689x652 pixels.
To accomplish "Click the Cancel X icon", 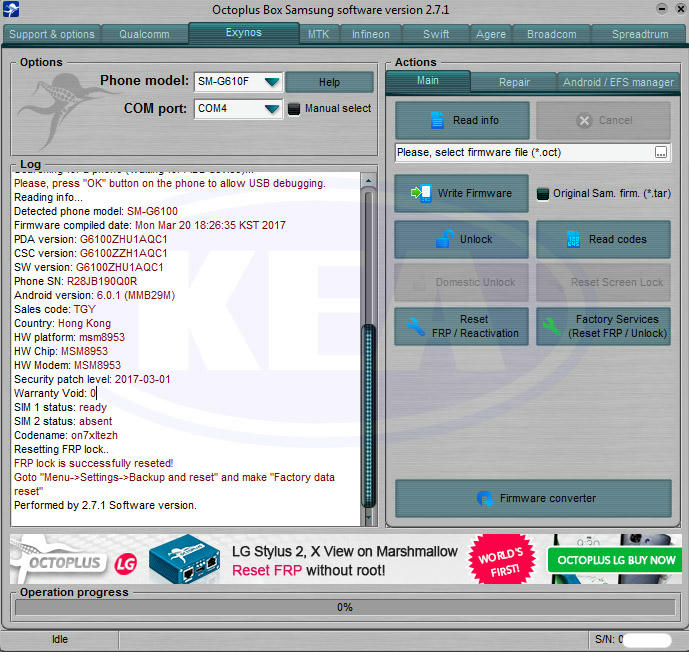I will click(x=584, y=120).
